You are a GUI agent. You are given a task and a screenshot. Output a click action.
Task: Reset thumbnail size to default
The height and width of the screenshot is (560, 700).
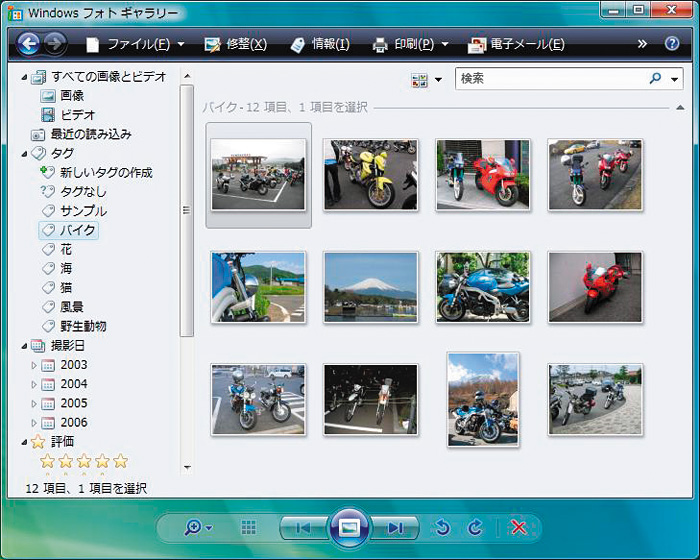249,528
